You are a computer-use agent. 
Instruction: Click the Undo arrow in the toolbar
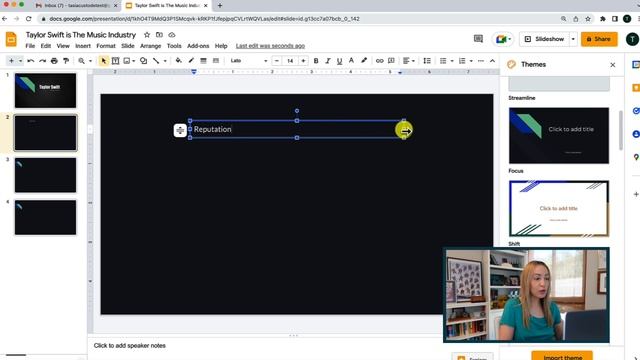pos(31,61)
